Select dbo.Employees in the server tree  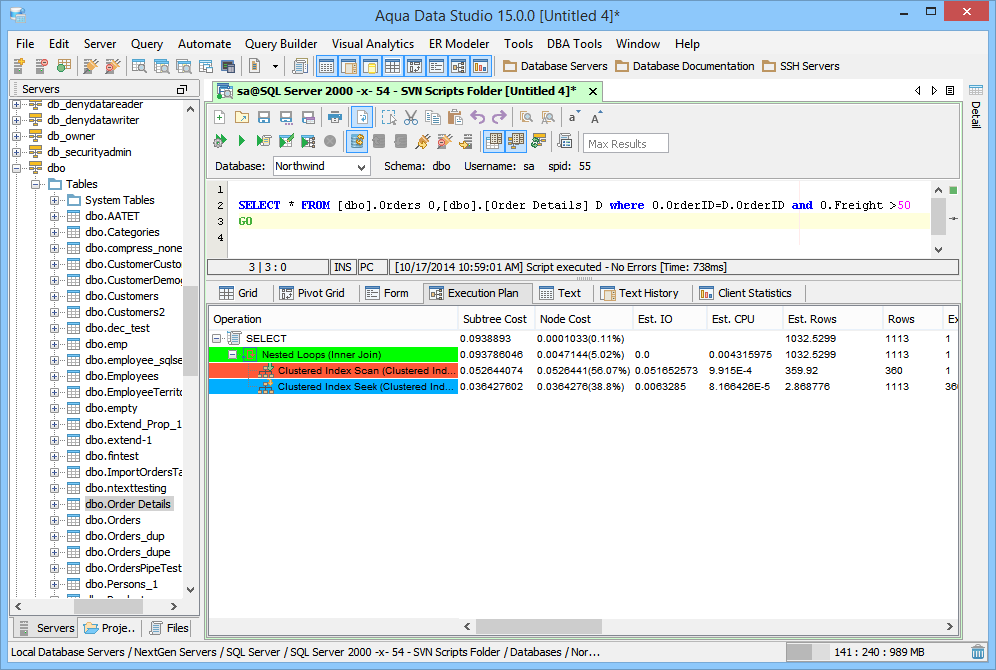point(122,377)
